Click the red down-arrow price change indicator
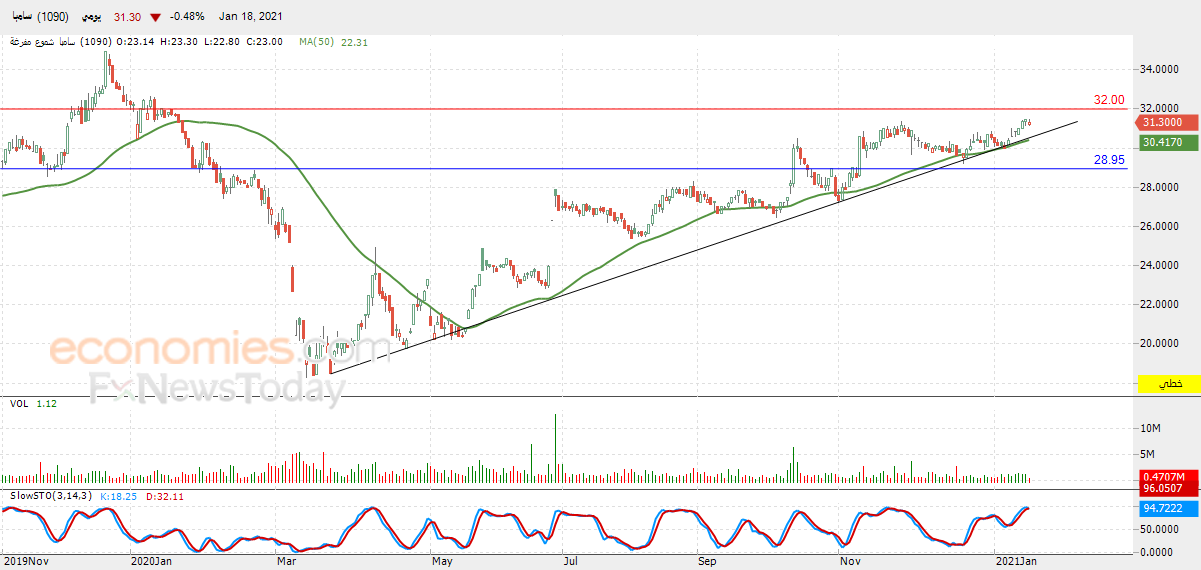Viewport: 1201px width, 570px height. [155, 18]
